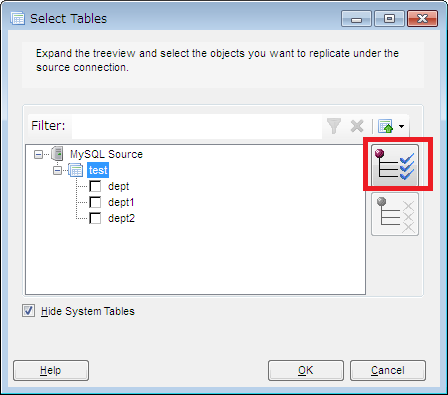Apply the filter funnel icon
This screenshot has height=395, width=448.
click(x=334, y=126)
